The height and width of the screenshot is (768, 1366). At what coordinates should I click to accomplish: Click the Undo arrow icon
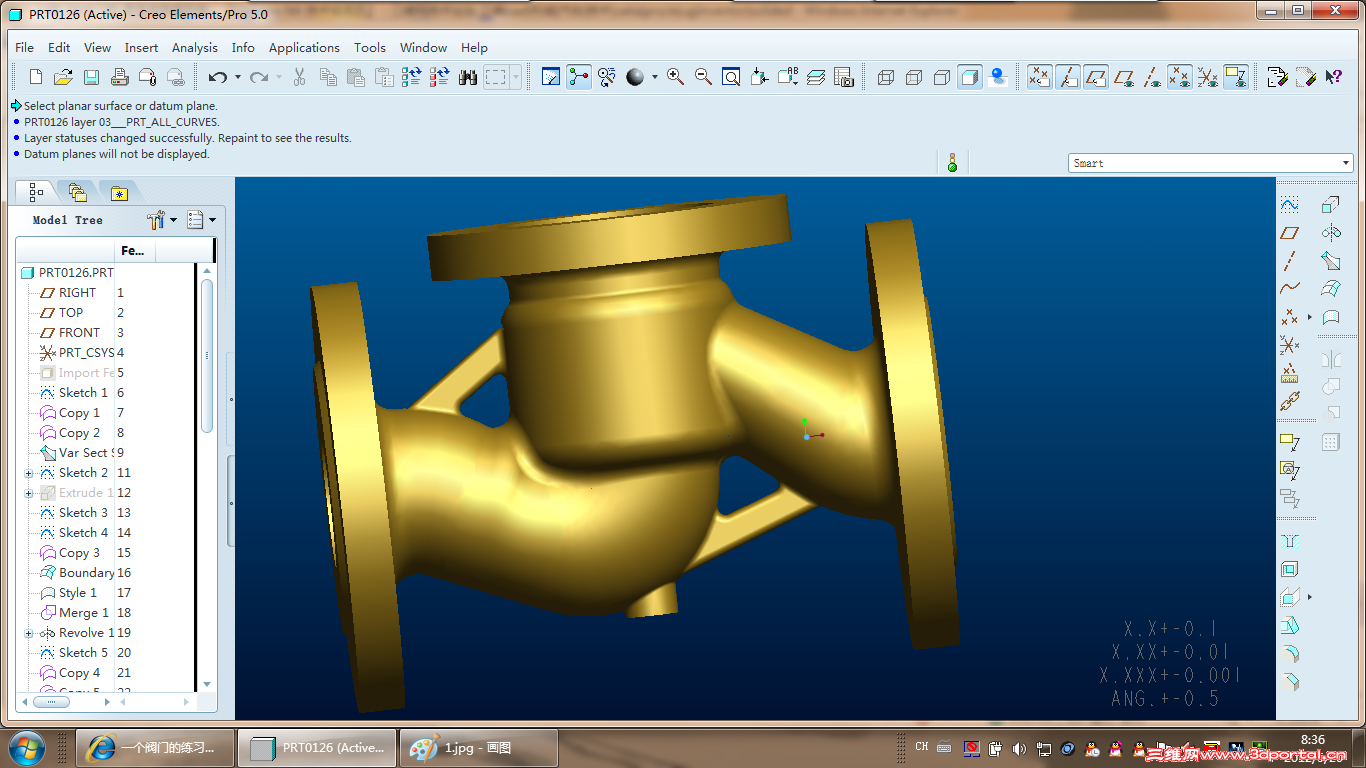pyautogui.click(x=217, y=77)
